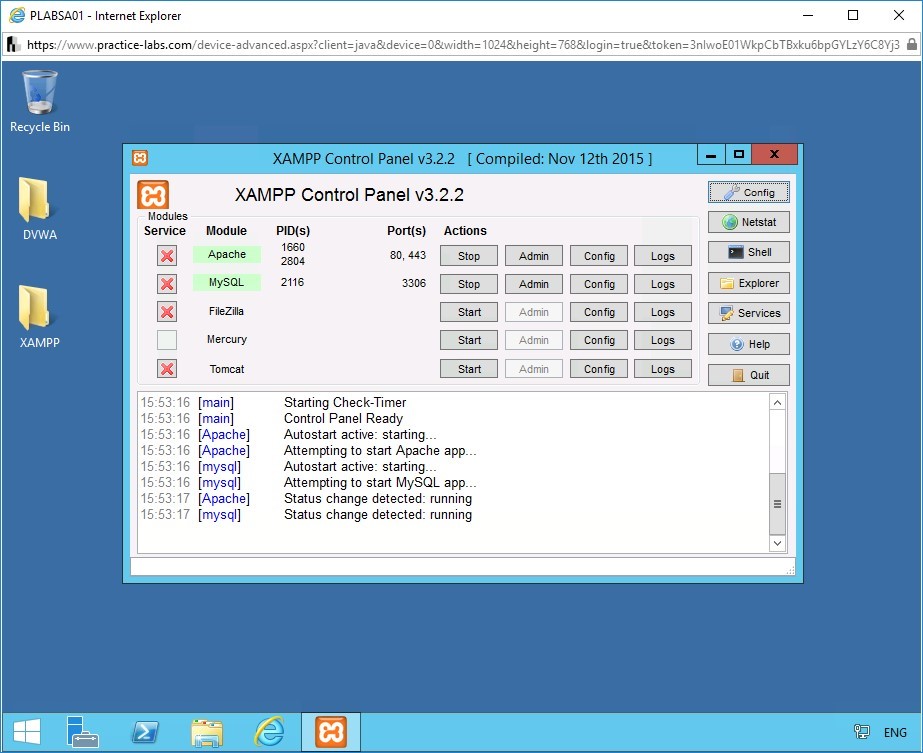Open Explorer from the XAMPP sidebar
The width and height of the screenshot is (923, 753).
pos(748,283)
